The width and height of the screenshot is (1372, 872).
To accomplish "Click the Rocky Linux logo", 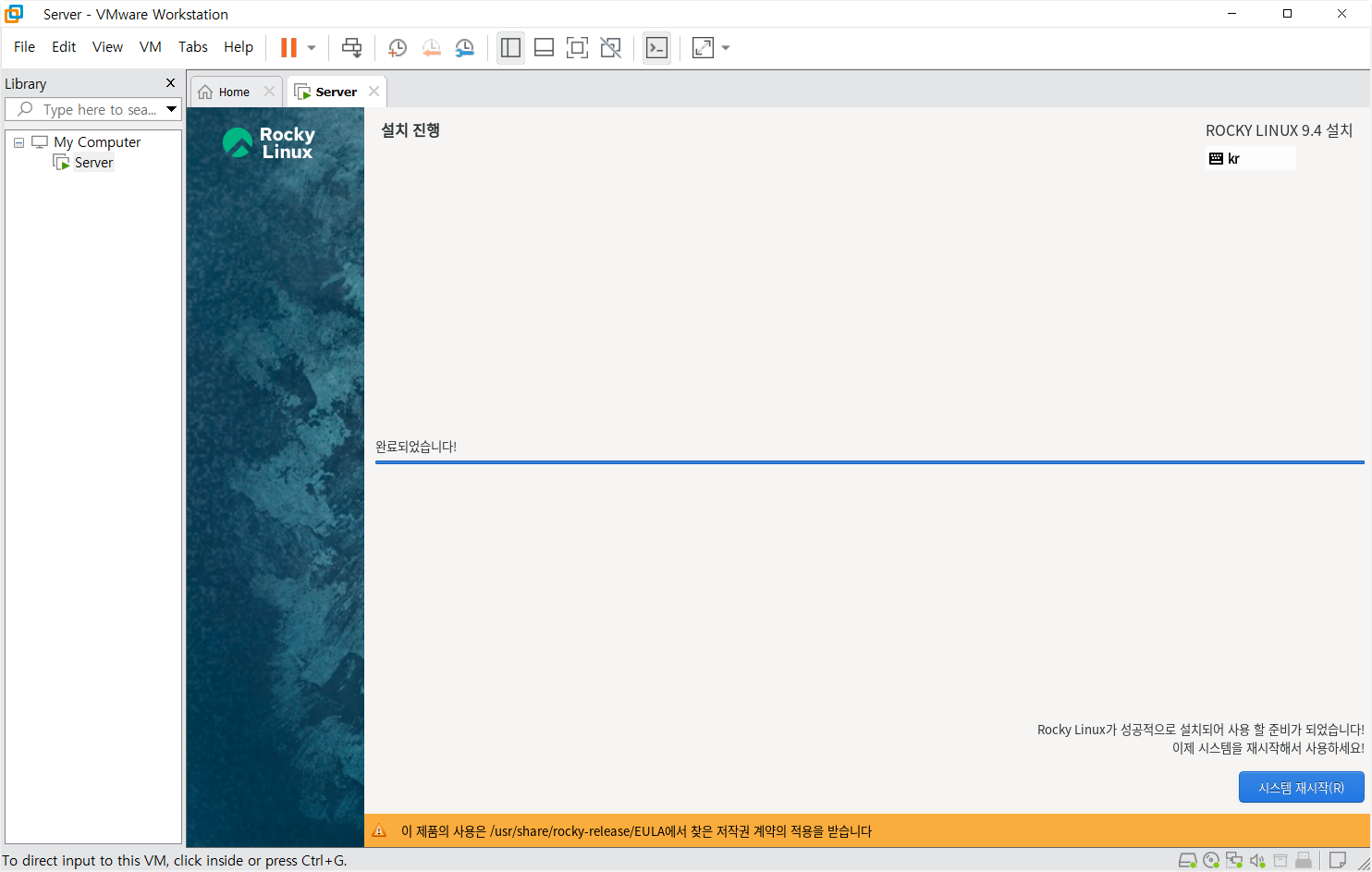I will point(269,142).
